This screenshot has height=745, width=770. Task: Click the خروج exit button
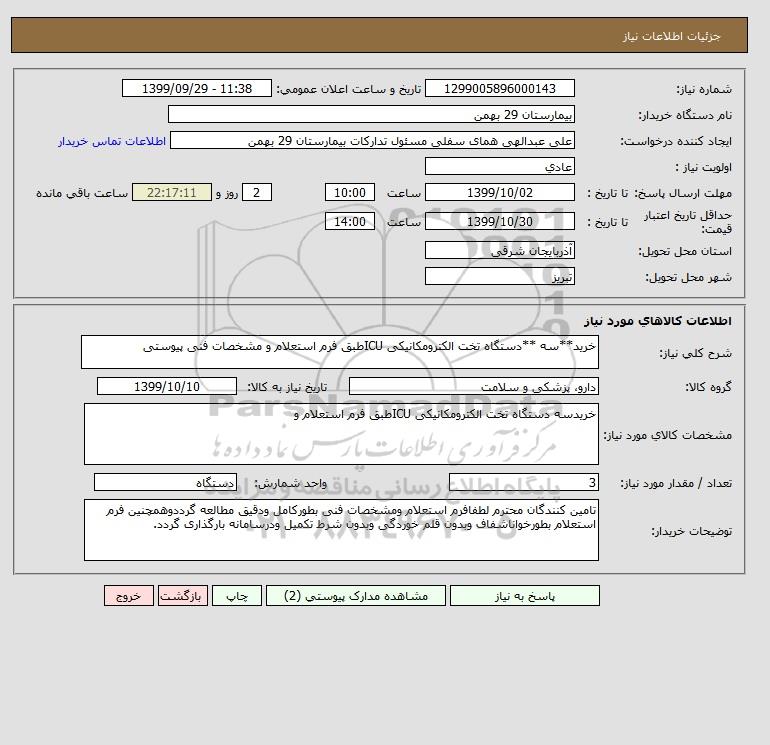pyautogui.click(x=129, y=596)
